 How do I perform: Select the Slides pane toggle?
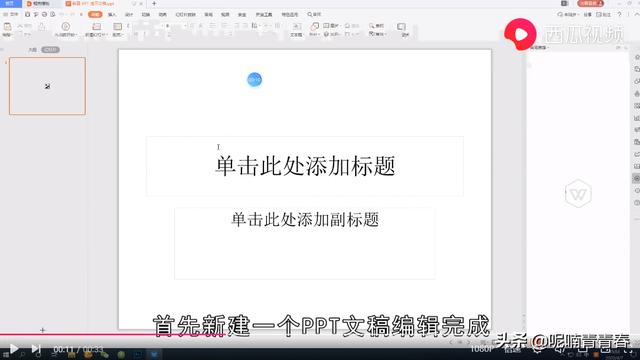pyautogui.click(x=50, y=50)
